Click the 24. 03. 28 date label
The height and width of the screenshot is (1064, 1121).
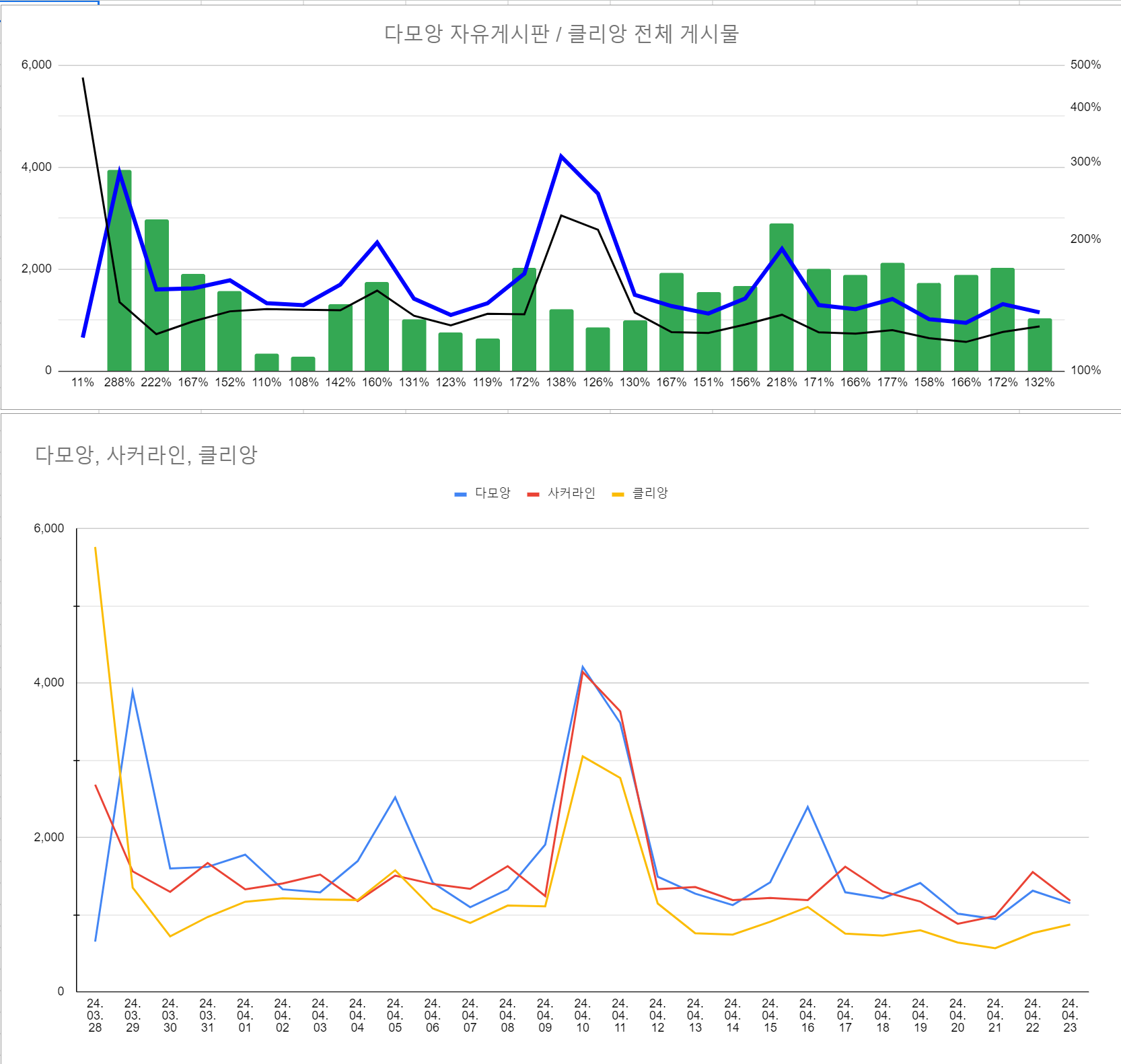[95, 1016]
